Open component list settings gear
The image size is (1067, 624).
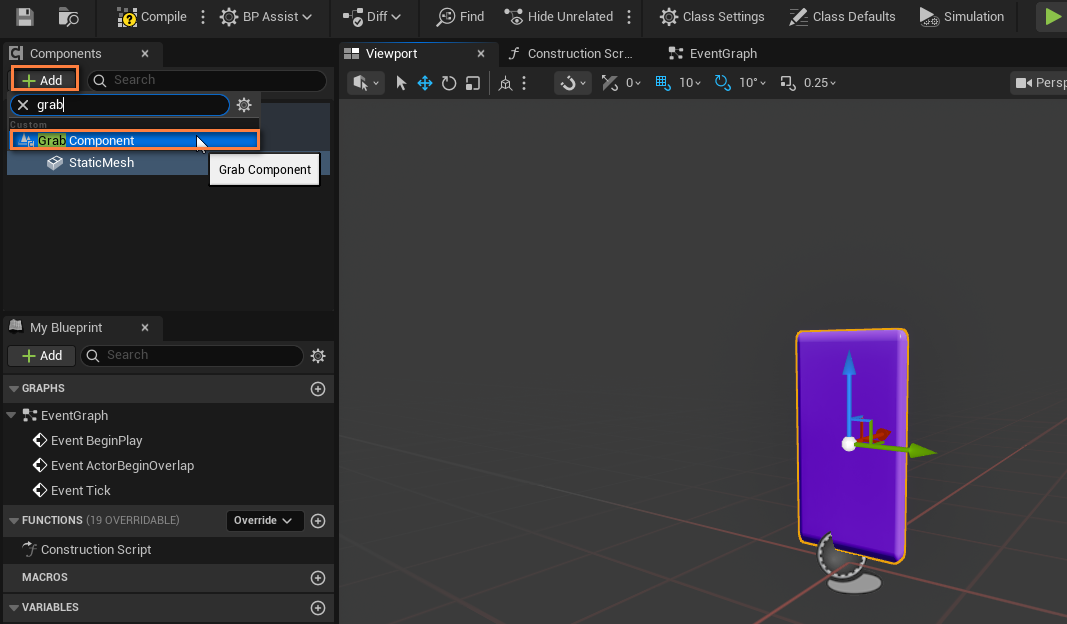(244, 104)
